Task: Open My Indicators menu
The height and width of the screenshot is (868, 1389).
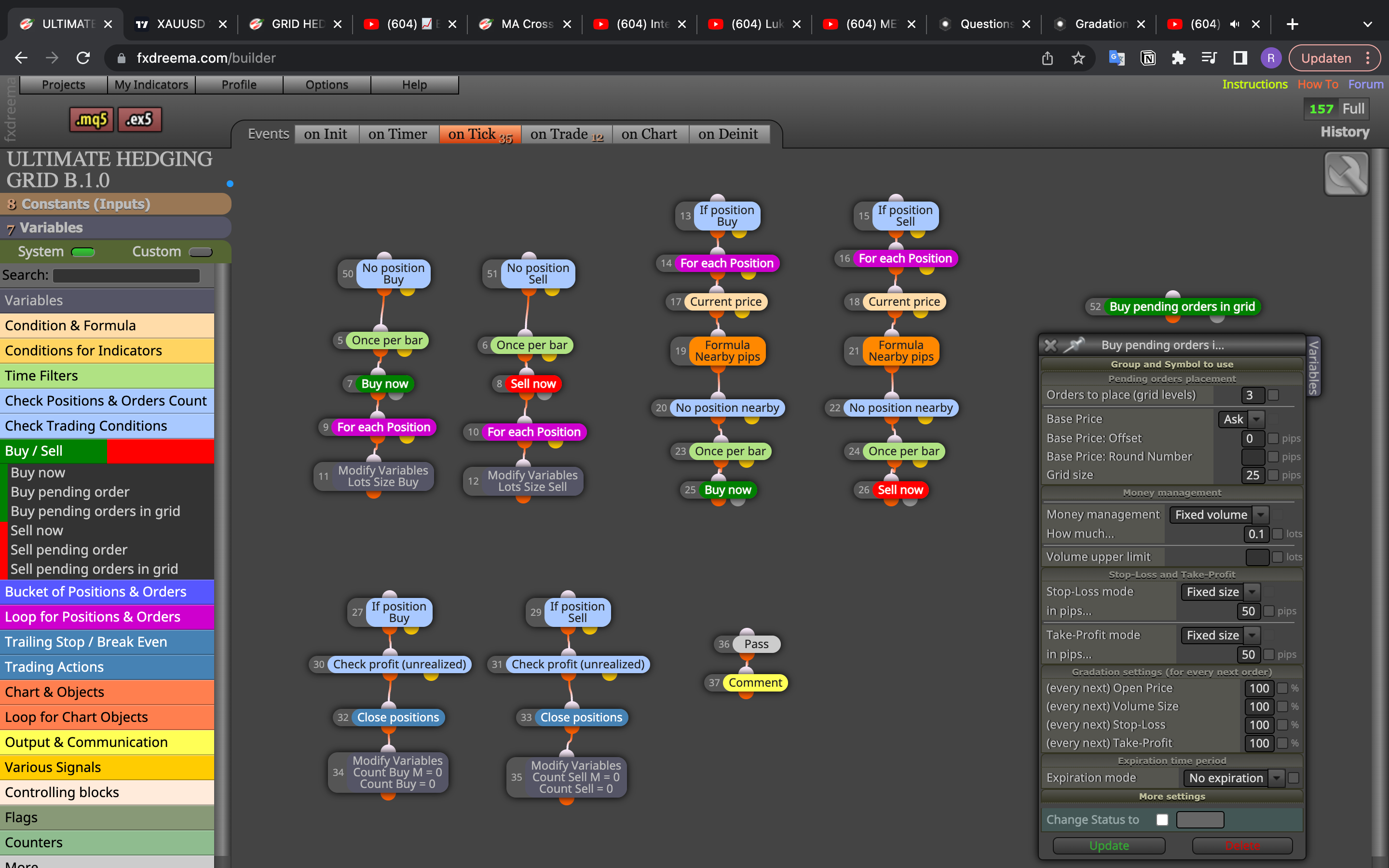Action: click(x=151, y=84)
